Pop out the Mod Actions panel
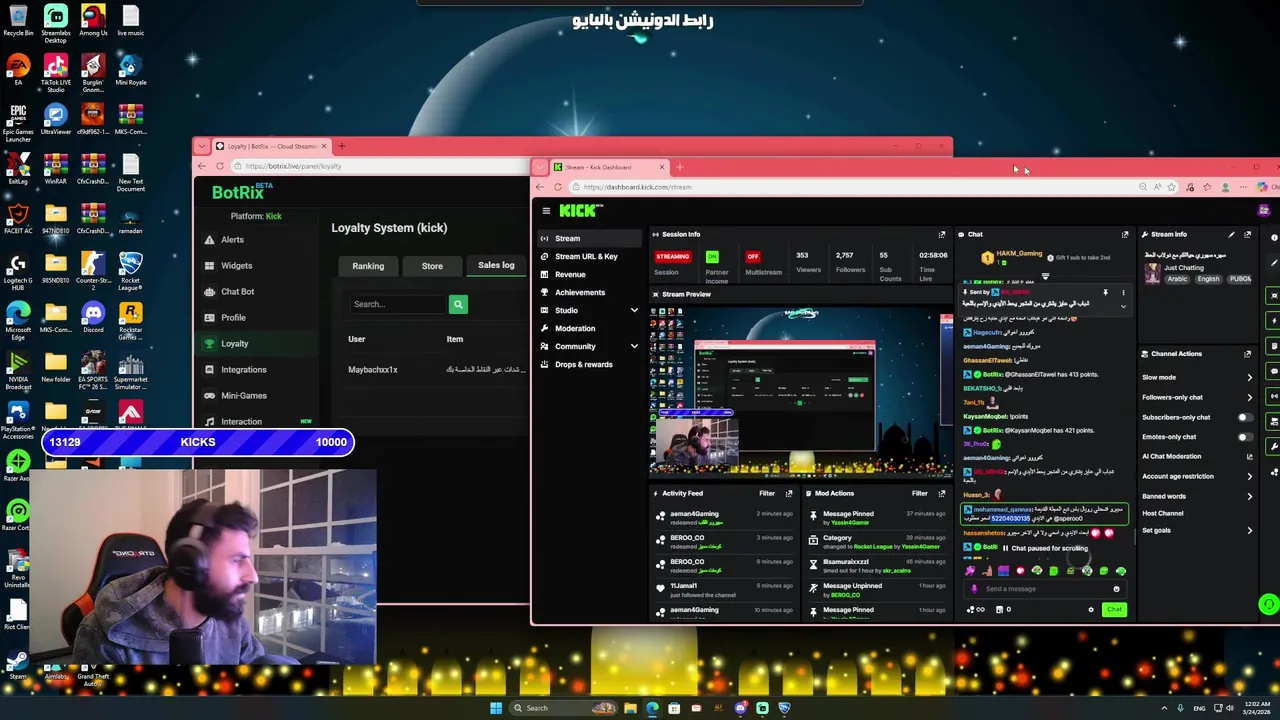The height and width of the screenshot is (720, 1280). (941, 493)
